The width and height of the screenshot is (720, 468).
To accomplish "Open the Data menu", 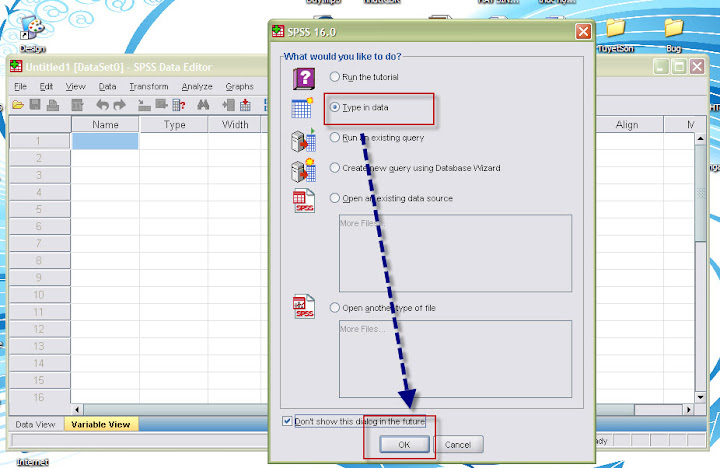I will [107, 86].
